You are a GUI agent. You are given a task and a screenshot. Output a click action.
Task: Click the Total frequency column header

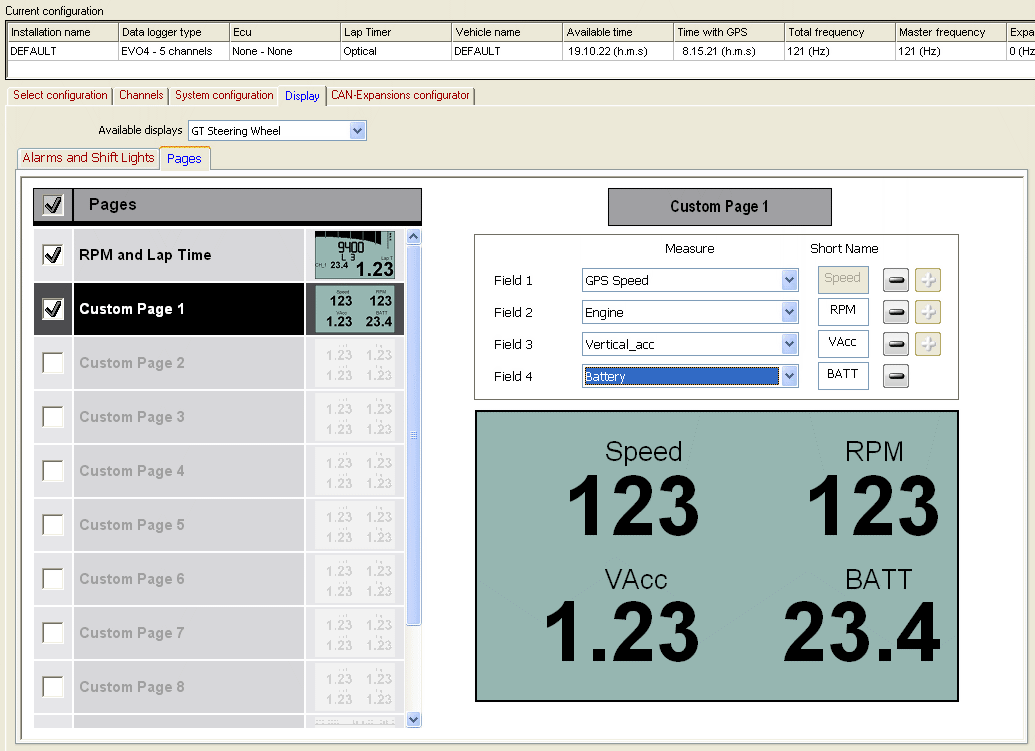pyautogui.click(x=840, y=32)
